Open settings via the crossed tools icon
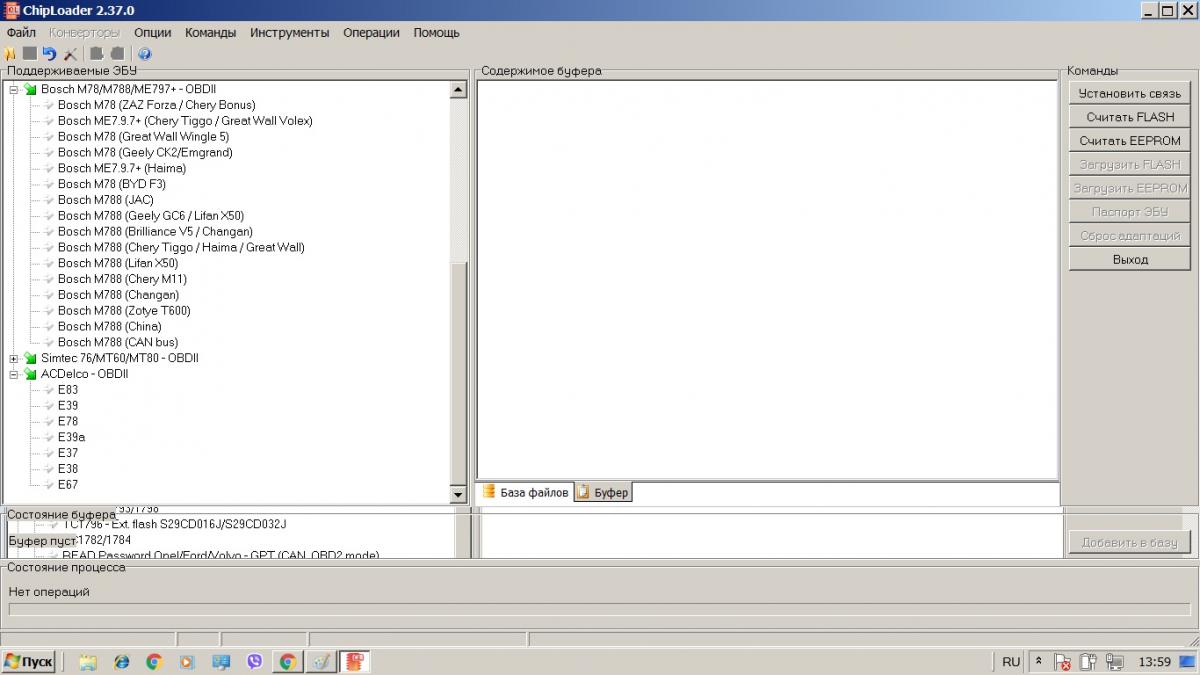Screen dimensions: 1200x675 70,54
